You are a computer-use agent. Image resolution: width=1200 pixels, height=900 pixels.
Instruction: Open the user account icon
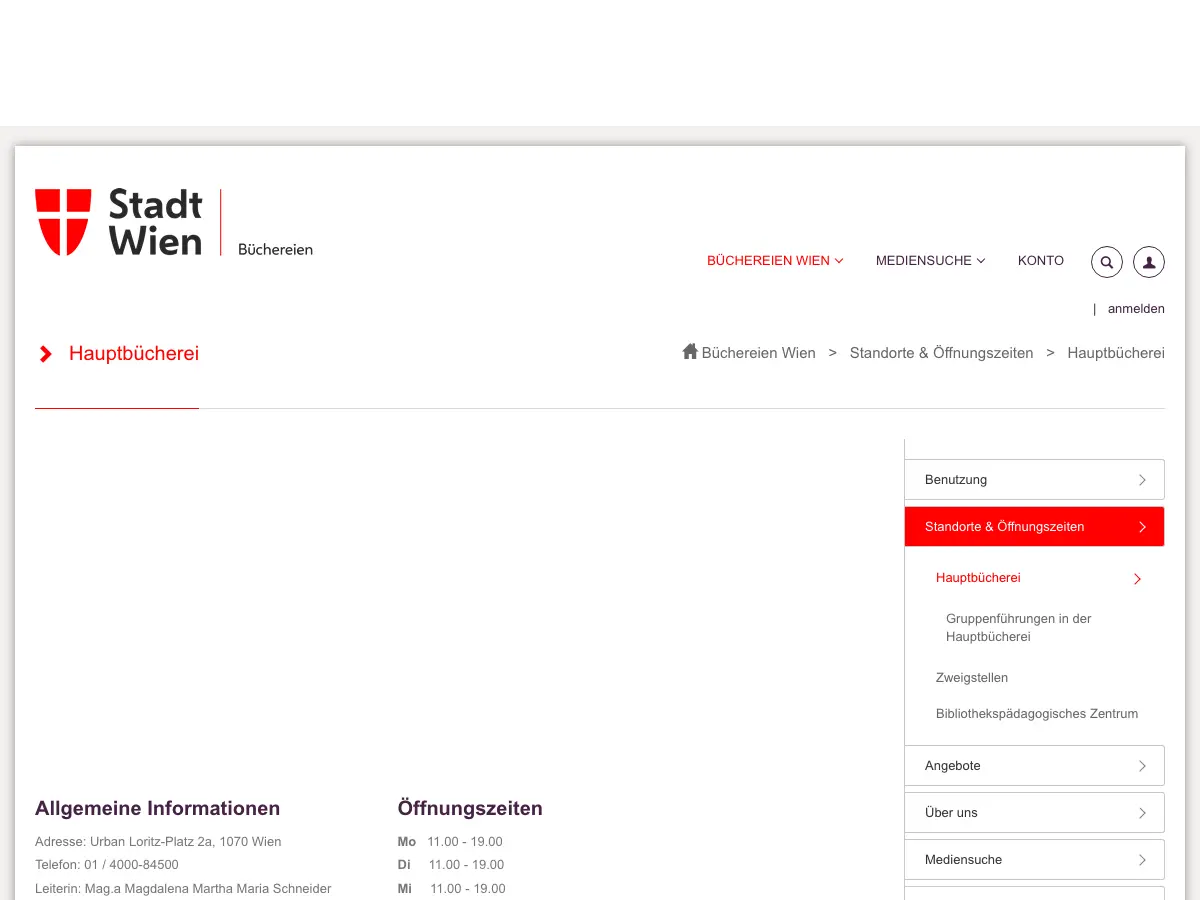pyautogui.click(x=1149, y=262)
